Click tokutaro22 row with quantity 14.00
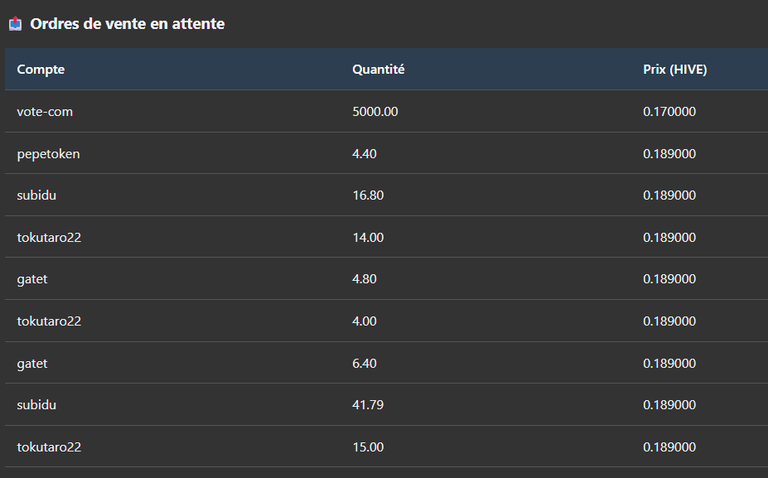This screenshot has height=478, width=768. (386, 237)
